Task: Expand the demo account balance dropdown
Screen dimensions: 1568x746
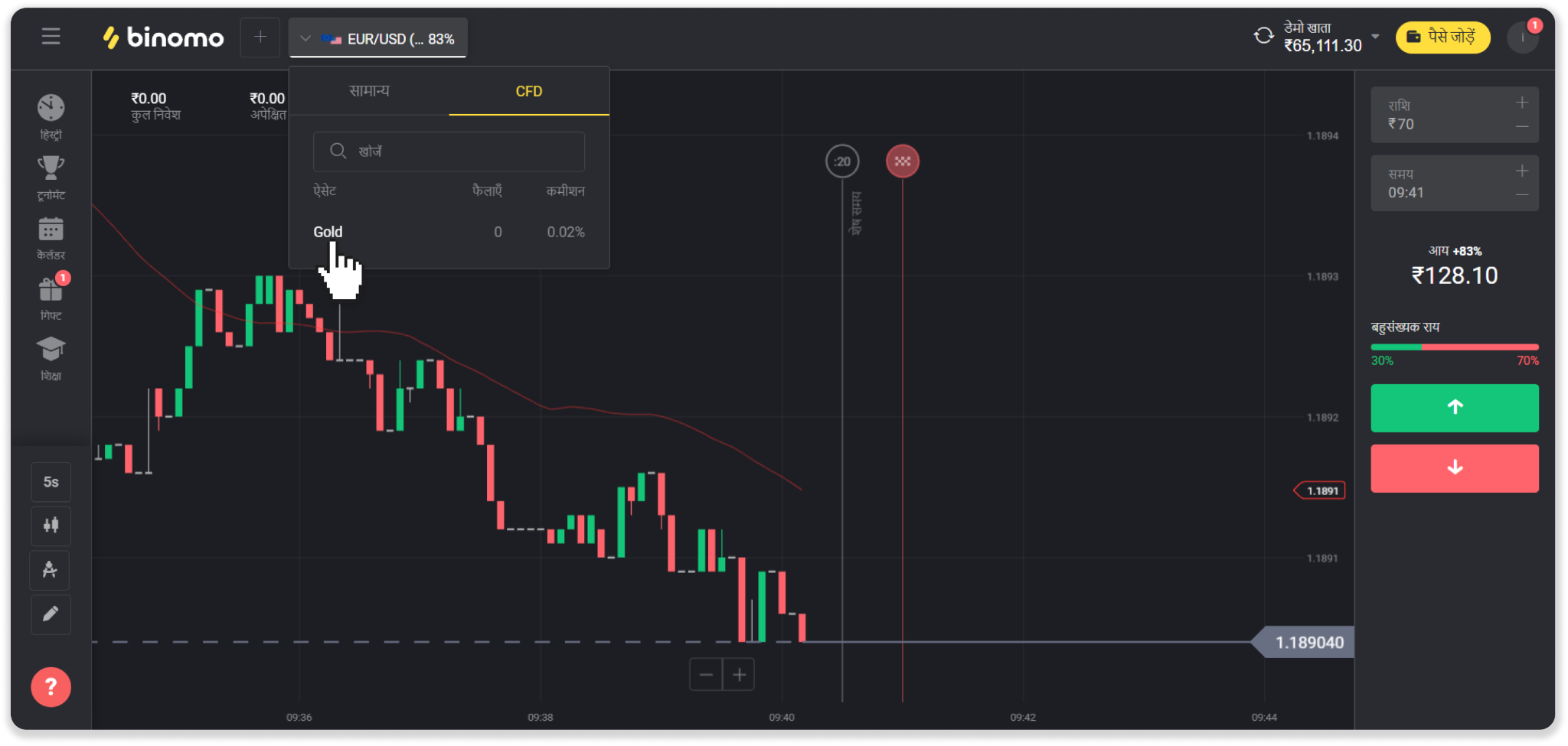Action: 1375,37
